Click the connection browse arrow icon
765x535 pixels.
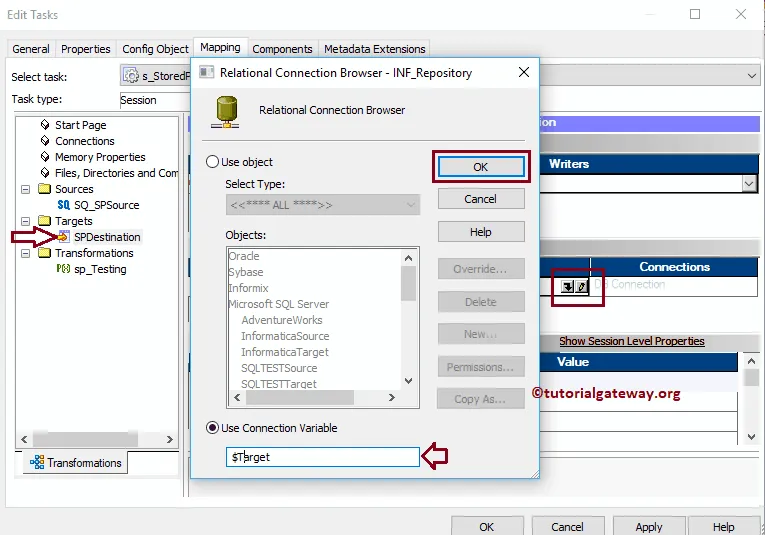(x=567, y=286)
